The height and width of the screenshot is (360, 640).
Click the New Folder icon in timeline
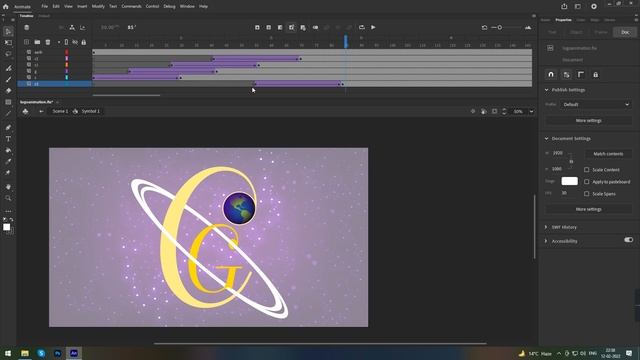pos(37,42)
